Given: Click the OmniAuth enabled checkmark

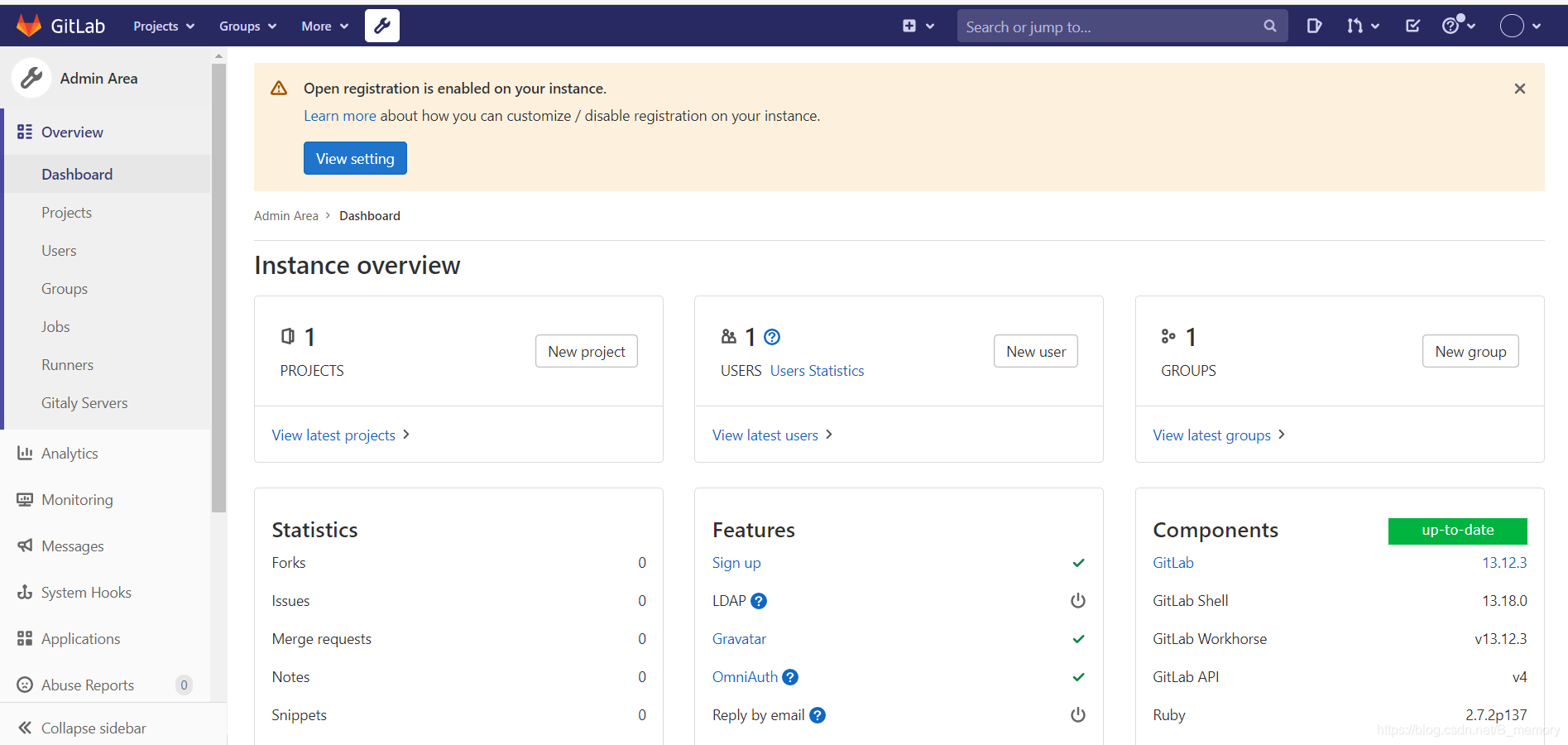Looking at the screenshot, I should click(x=1078, y=677).
